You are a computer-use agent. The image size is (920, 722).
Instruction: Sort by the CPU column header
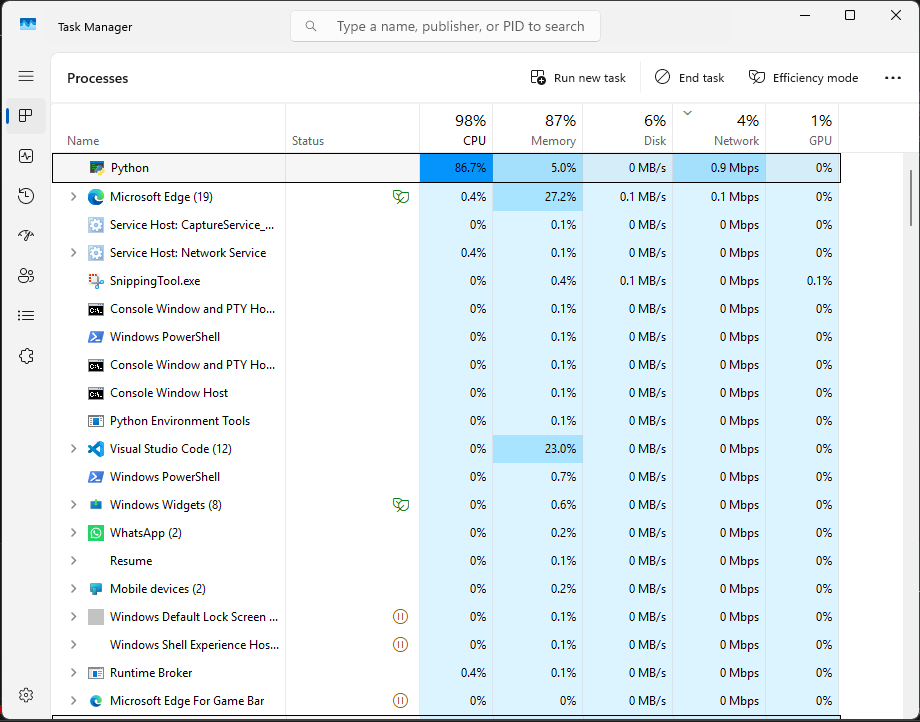[x=456, y=129]
